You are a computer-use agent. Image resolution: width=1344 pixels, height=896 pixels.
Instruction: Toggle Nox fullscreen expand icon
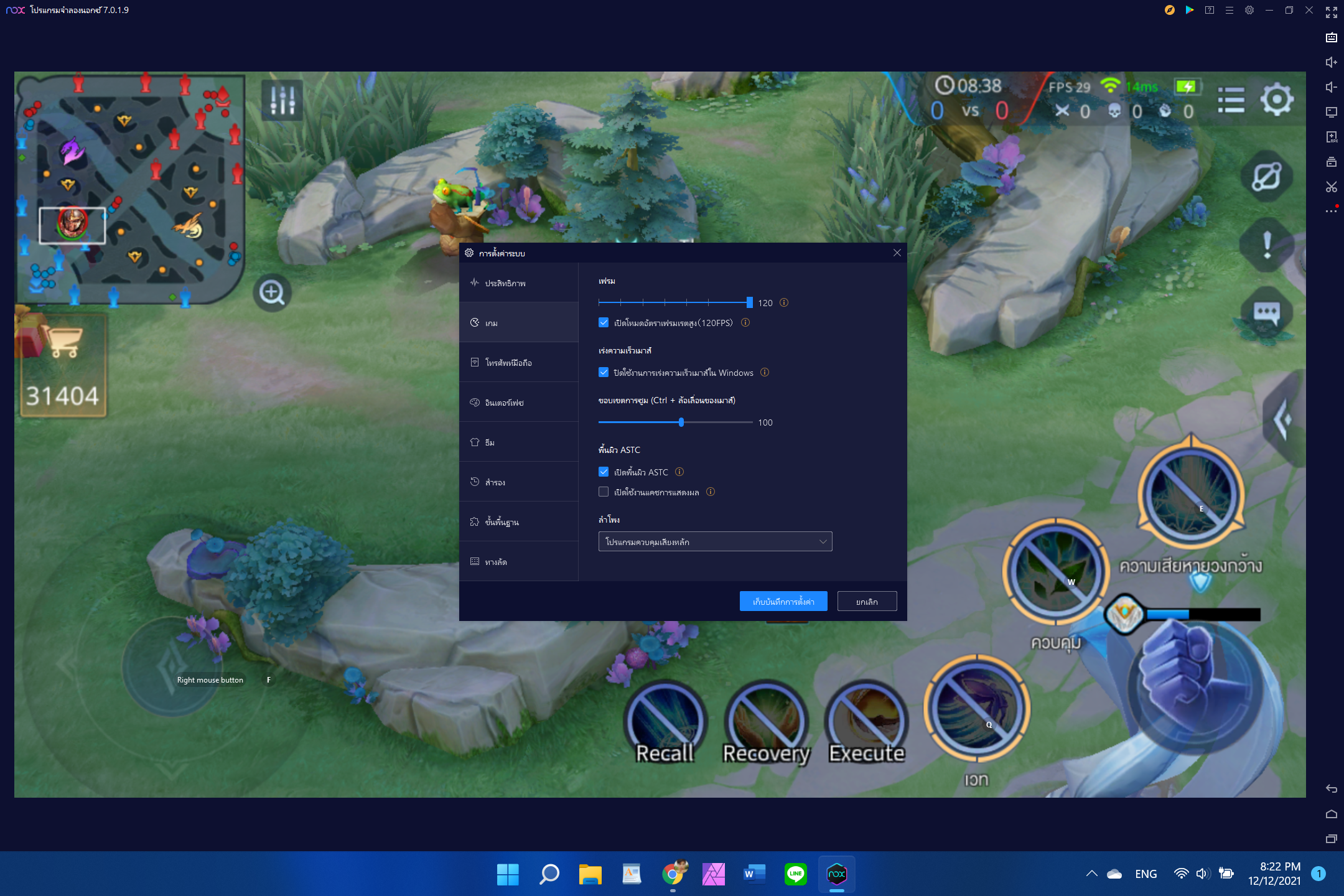click(1331, 12)
